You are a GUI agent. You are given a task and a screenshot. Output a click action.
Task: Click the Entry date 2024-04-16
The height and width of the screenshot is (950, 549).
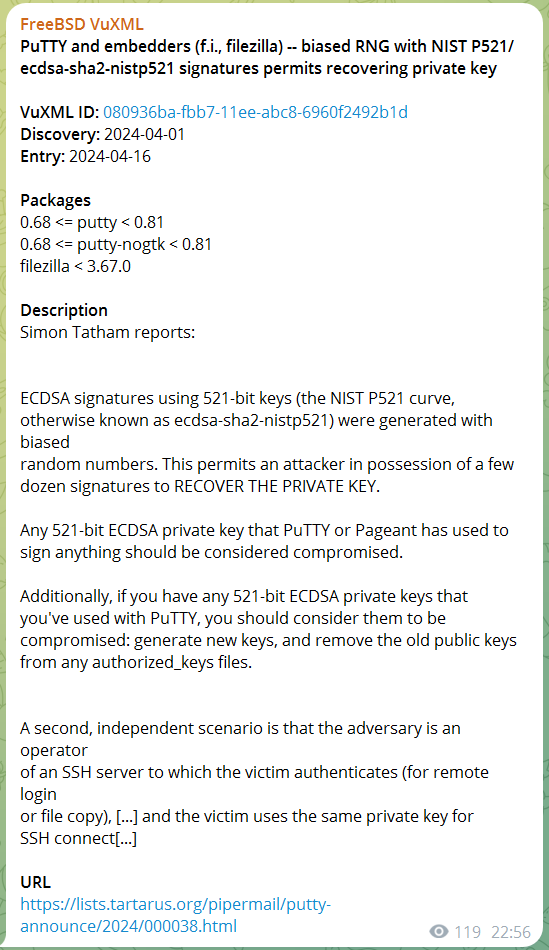(x=110, y=156)
